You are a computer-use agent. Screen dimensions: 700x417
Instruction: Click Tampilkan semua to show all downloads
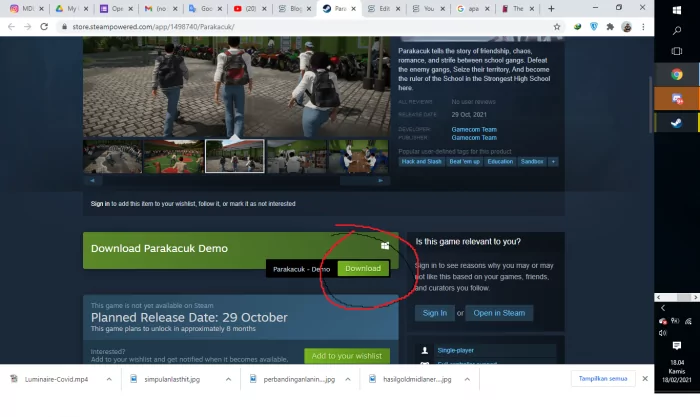[x=603, y=379]
